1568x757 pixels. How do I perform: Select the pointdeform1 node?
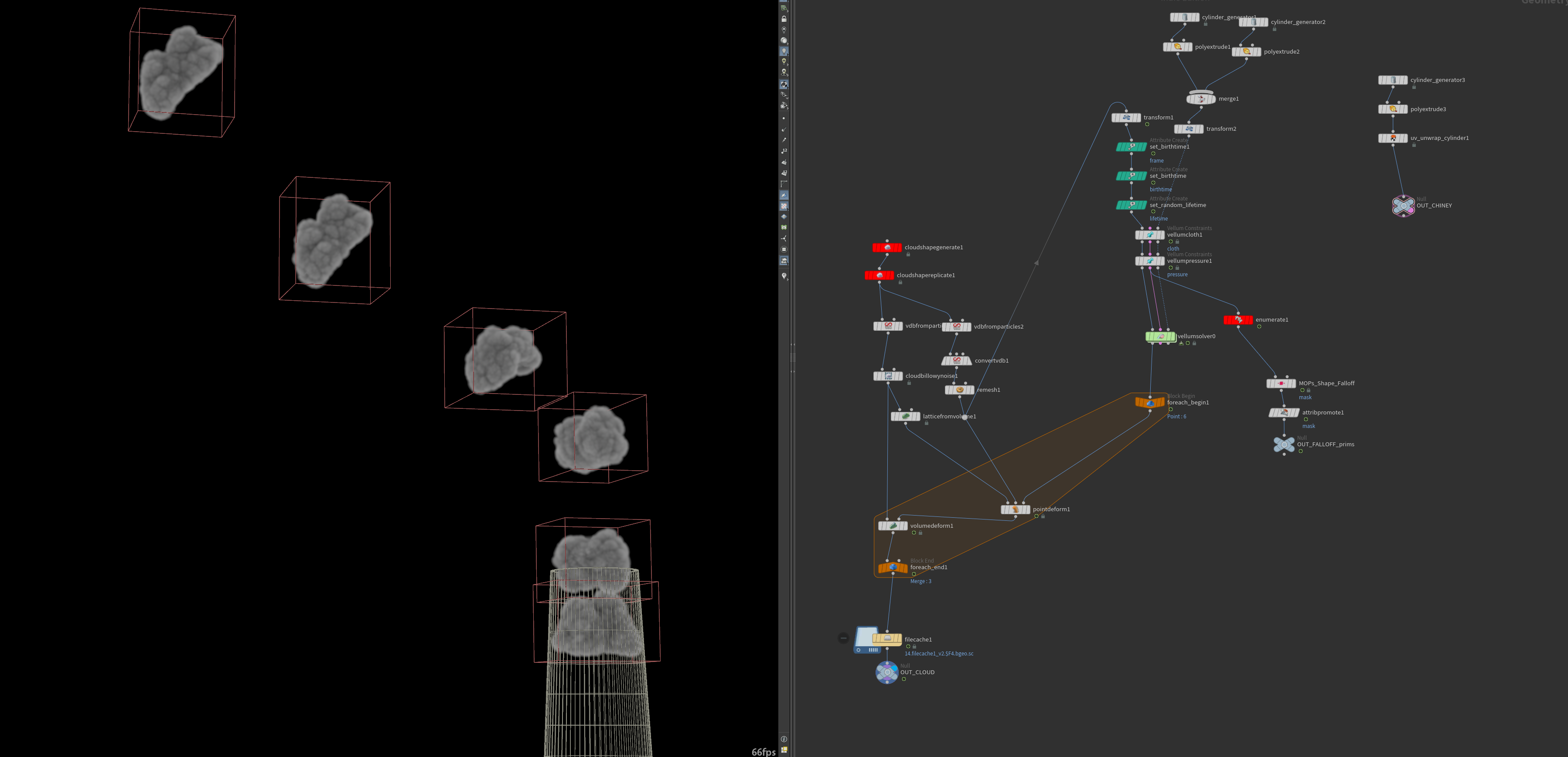pos(1015,509)
